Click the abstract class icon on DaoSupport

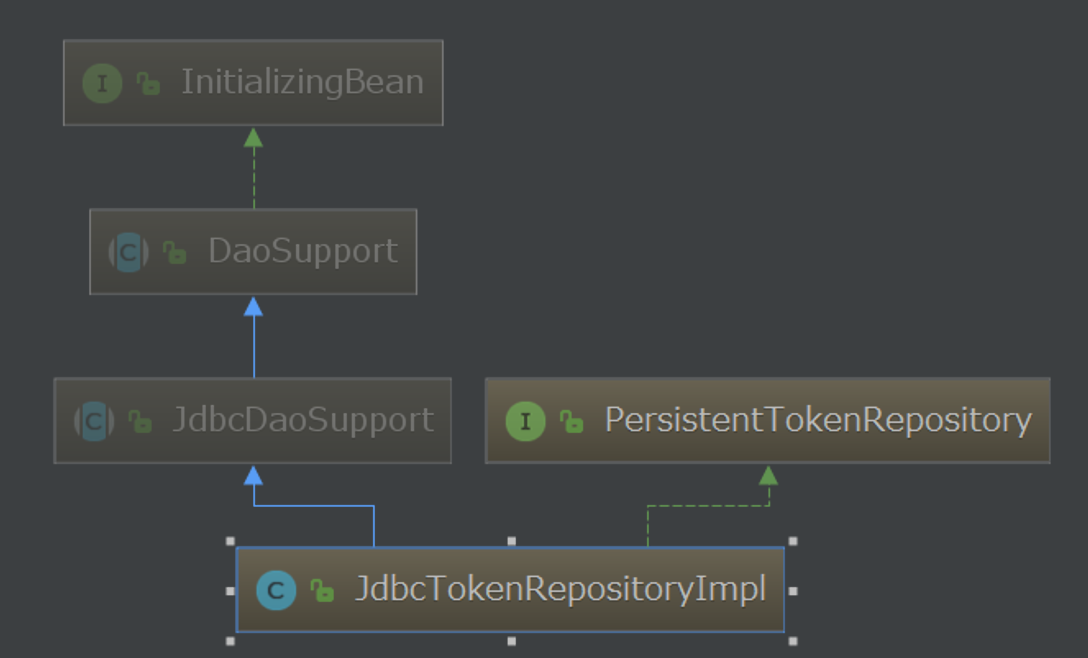pyautogui.click(x=128, y=252)
